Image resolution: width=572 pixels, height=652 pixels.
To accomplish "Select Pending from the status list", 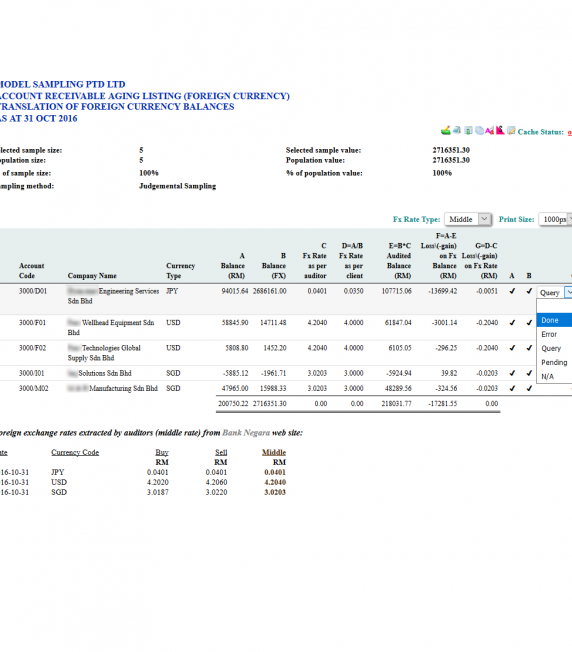I will [x=555, y=362].
